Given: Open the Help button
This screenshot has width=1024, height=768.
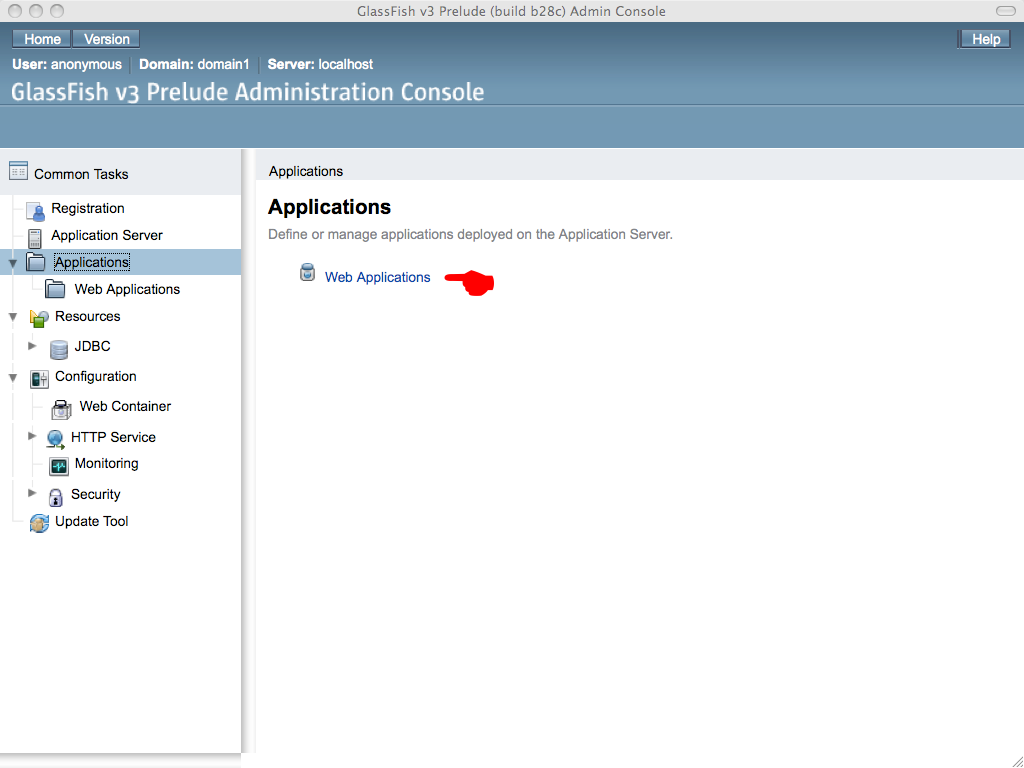Looking at the screenshot, I should click(985, 39).
